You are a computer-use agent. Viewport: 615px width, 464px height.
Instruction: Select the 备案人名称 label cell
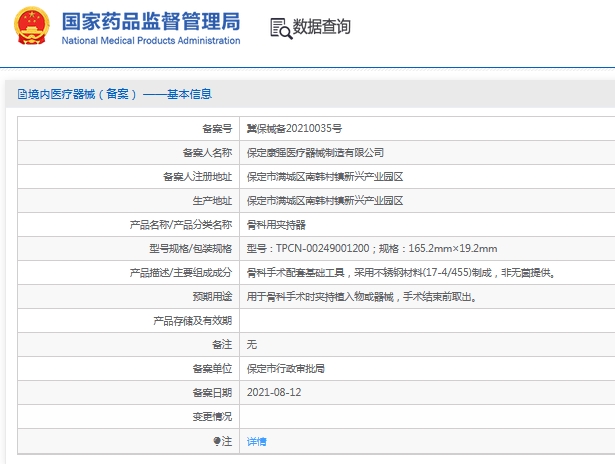coord(207,153)
